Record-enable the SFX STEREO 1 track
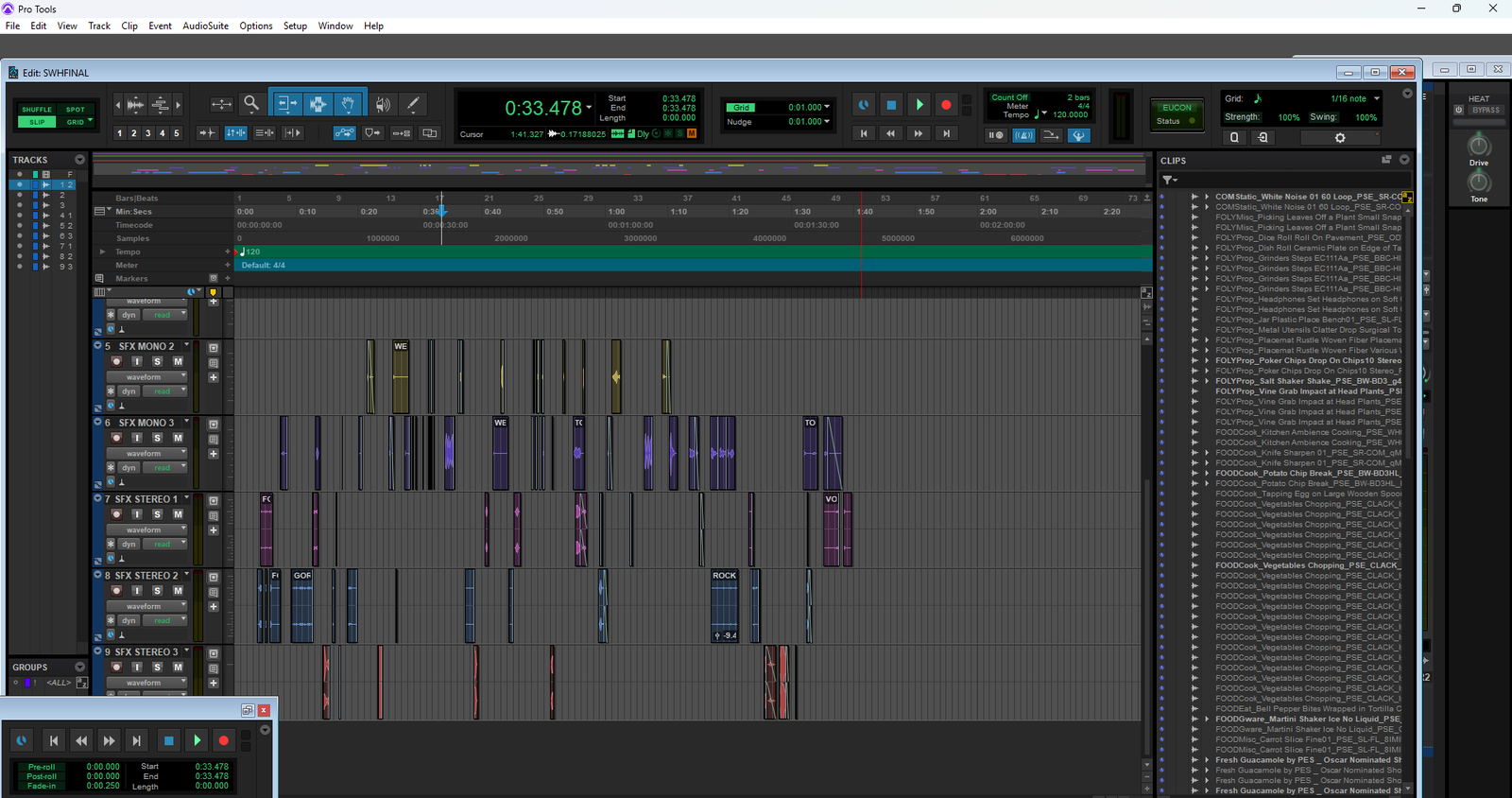Image resolution: width=1512 pixels, height=798 pixels. [116, 514]
